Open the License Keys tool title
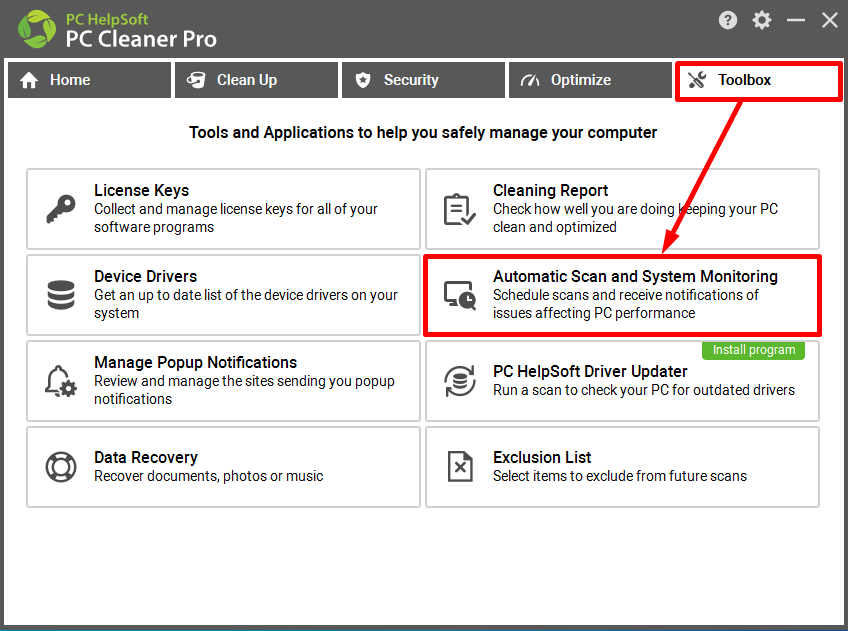 pyautogui.click(x=142, y=190)
